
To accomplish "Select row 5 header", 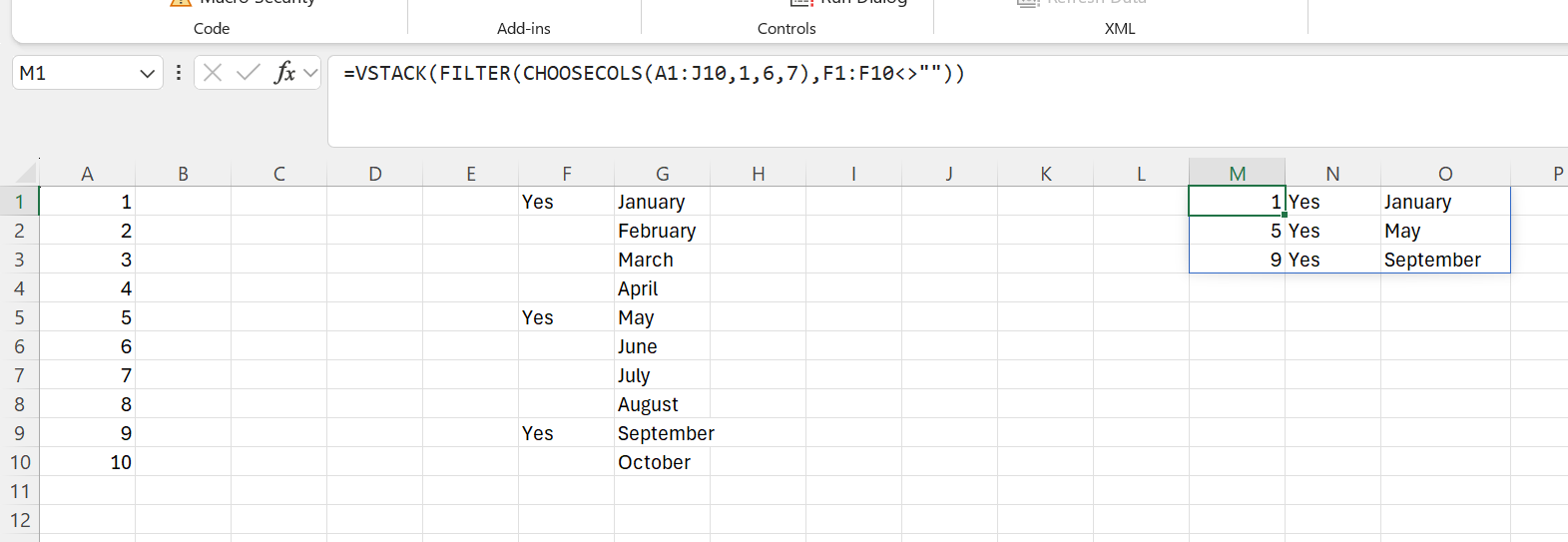I will coord(19,317).
